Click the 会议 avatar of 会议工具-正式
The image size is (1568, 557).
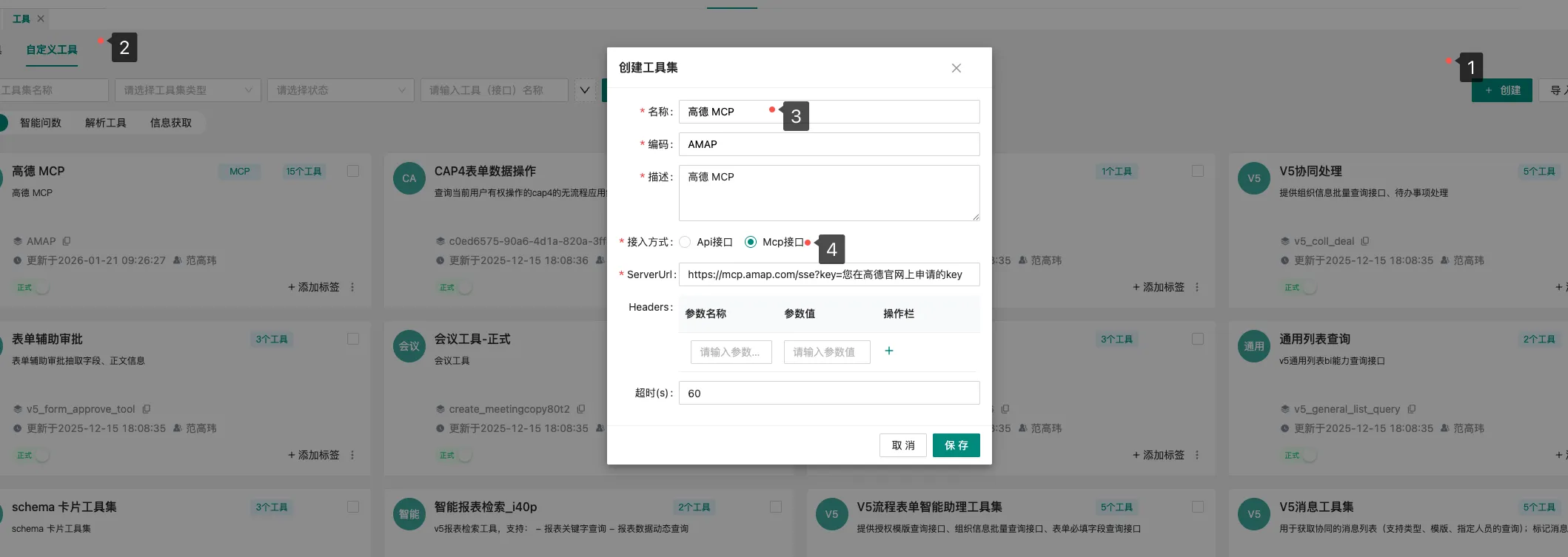point(409,346)
